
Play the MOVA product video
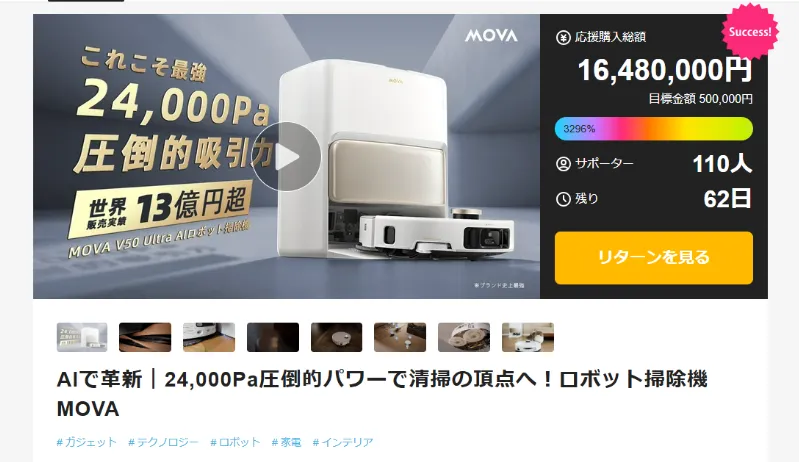coord(286,156)
